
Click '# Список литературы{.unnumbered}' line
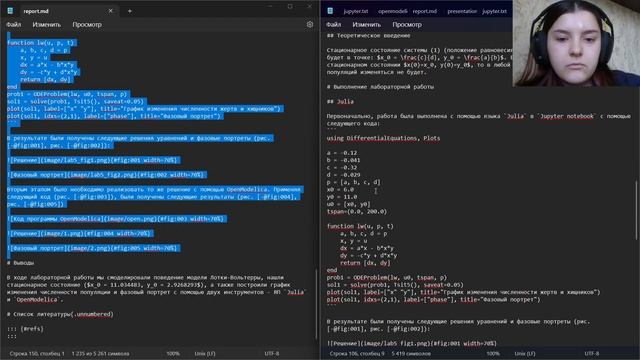tap(60, 314)
